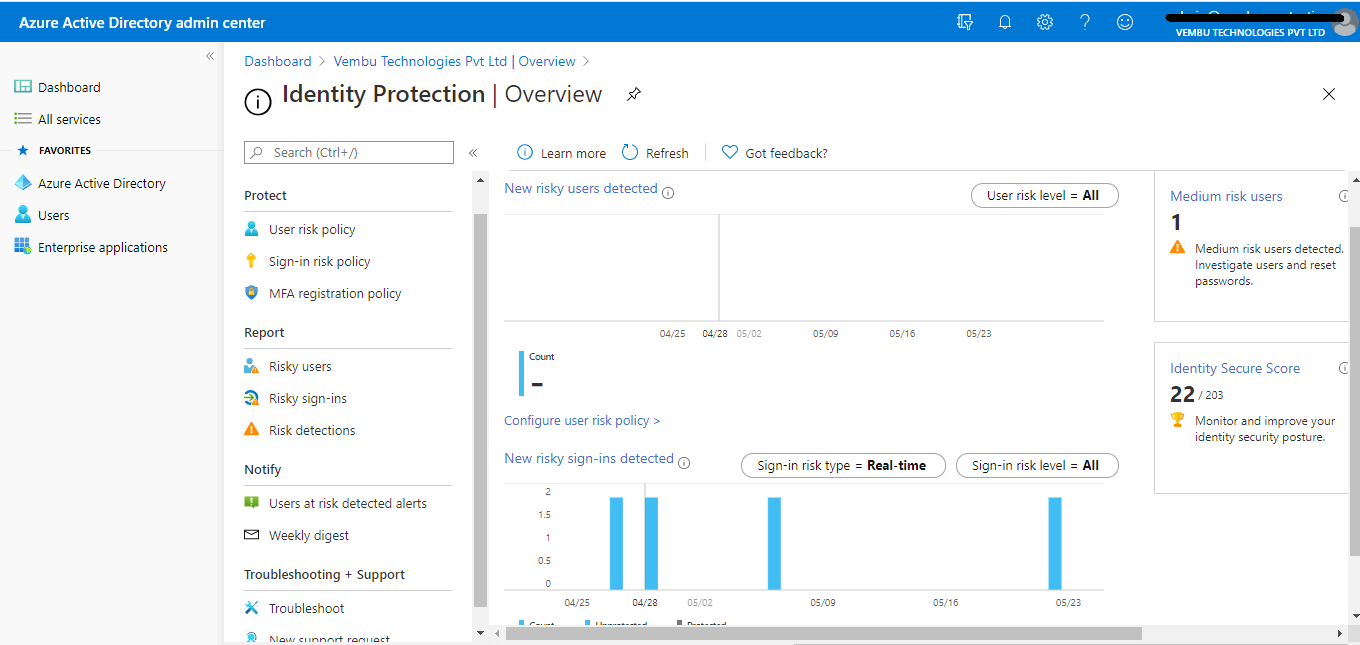
Task: Open the notifications bell
Action: tap(1005, 21)
